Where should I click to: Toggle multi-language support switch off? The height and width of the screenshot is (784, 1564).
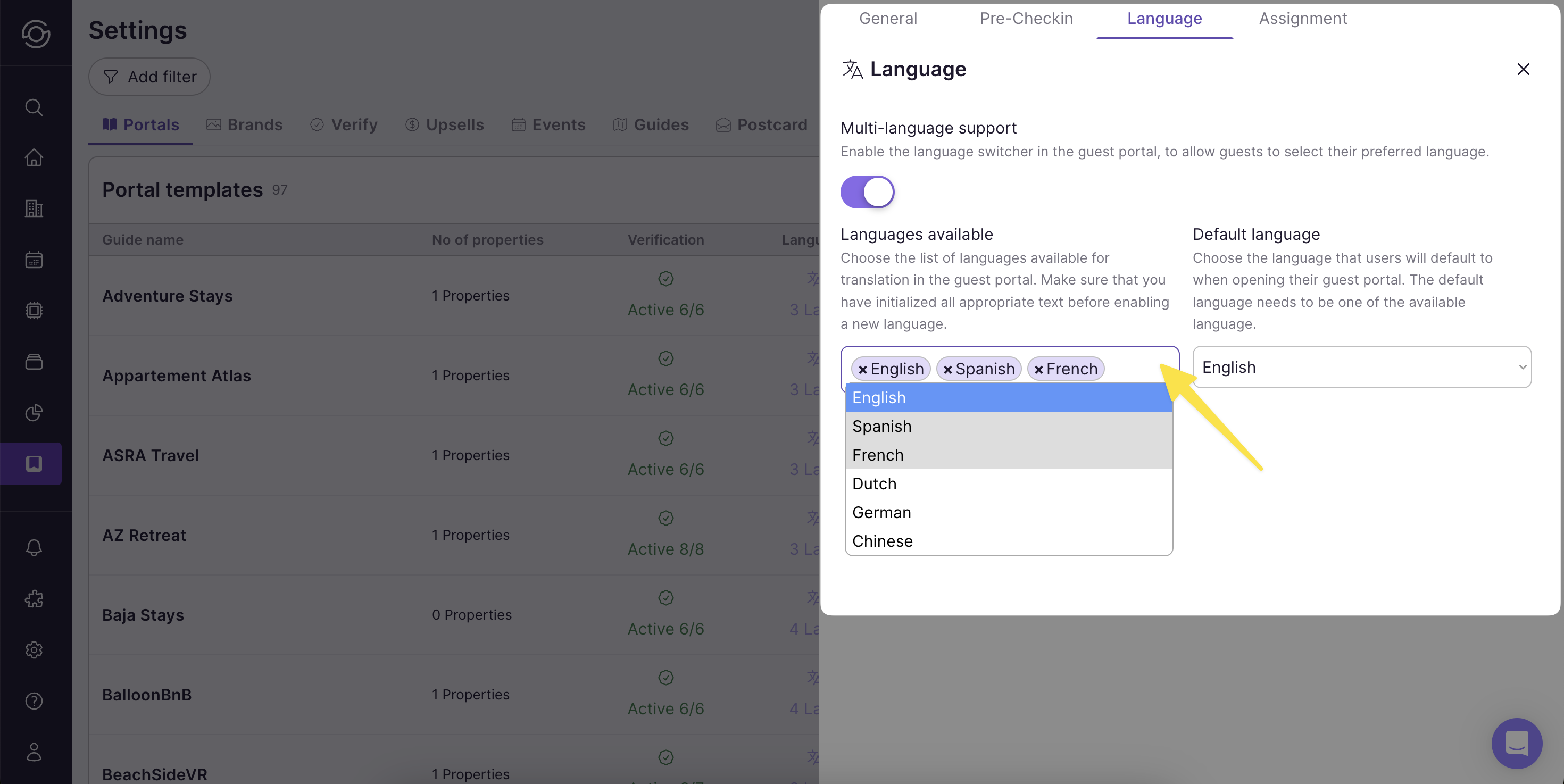click(x=867, y=193)
